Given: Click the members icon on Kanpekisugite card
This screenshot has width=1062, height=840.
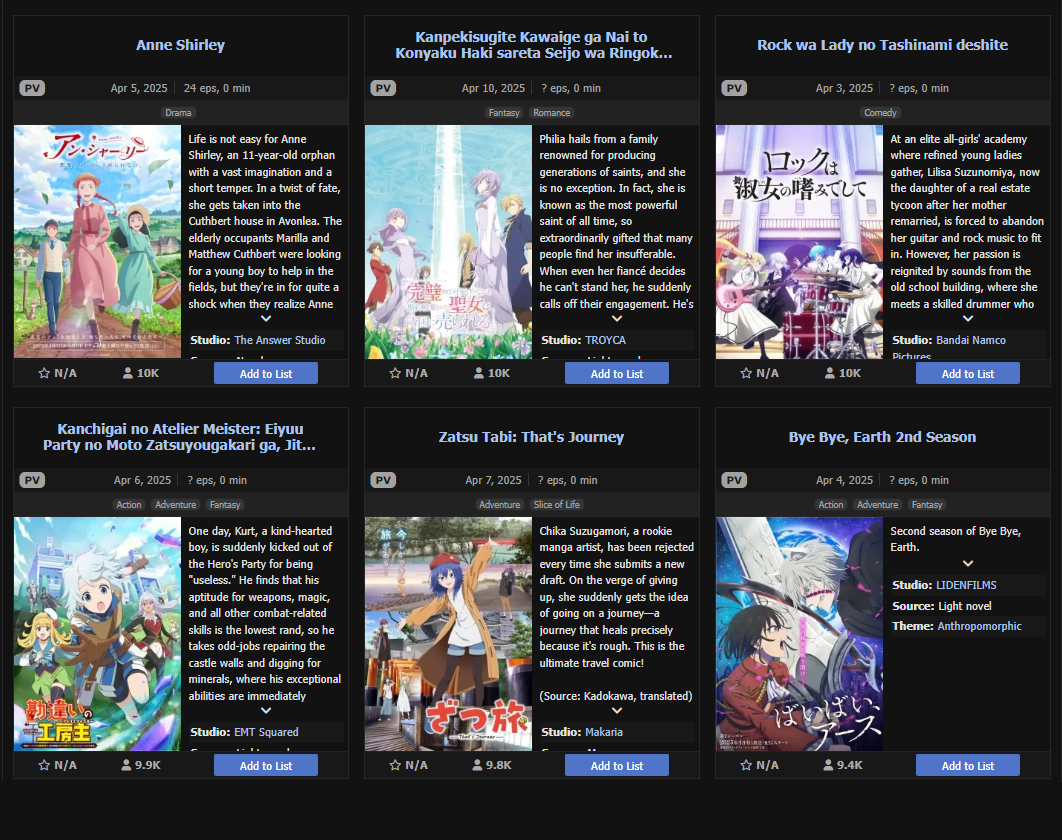Looking at the screenshot, I should tap(479, 373).
